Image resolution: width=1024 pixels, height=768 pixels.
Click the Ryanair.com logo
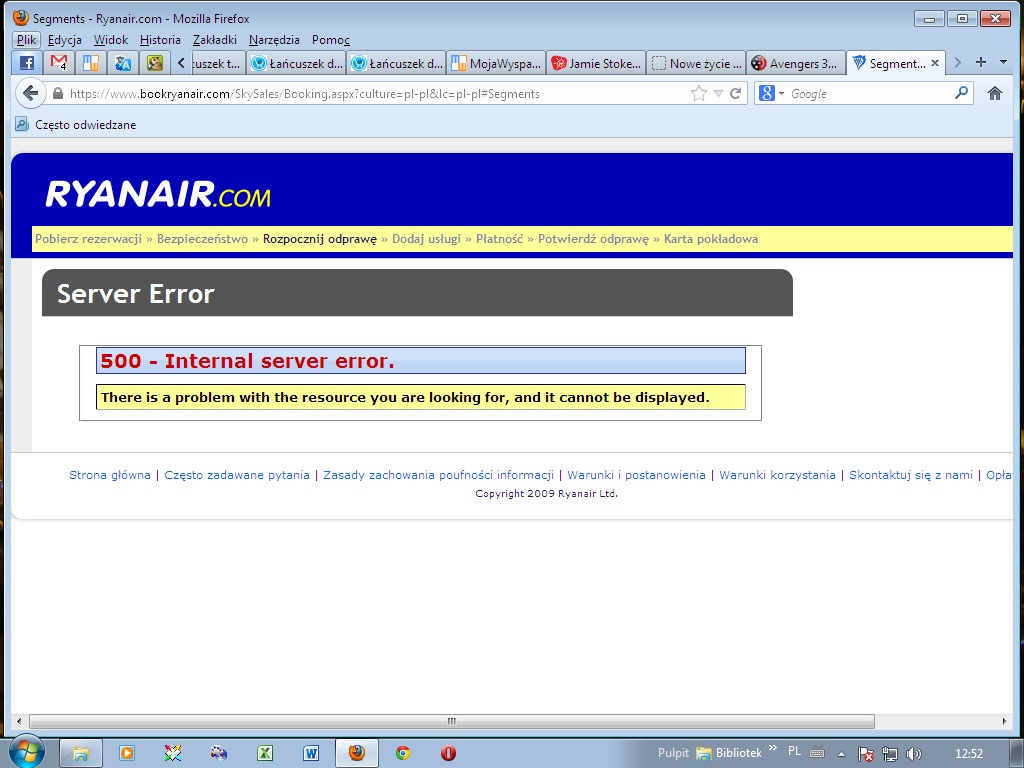(x=158, y=195)
